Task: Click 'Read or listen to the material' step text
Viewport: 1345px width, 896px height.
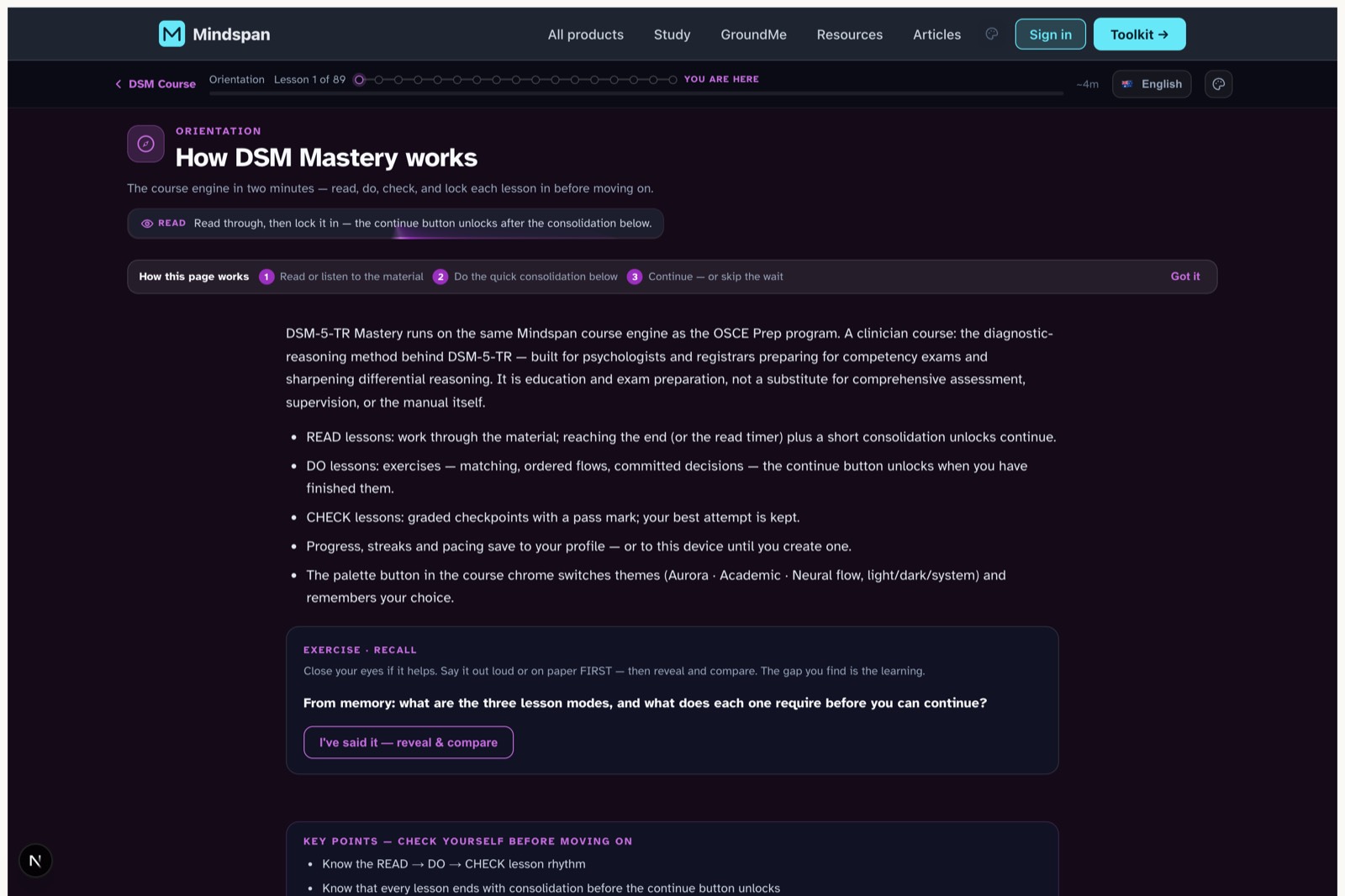Action: coord(351,277)
